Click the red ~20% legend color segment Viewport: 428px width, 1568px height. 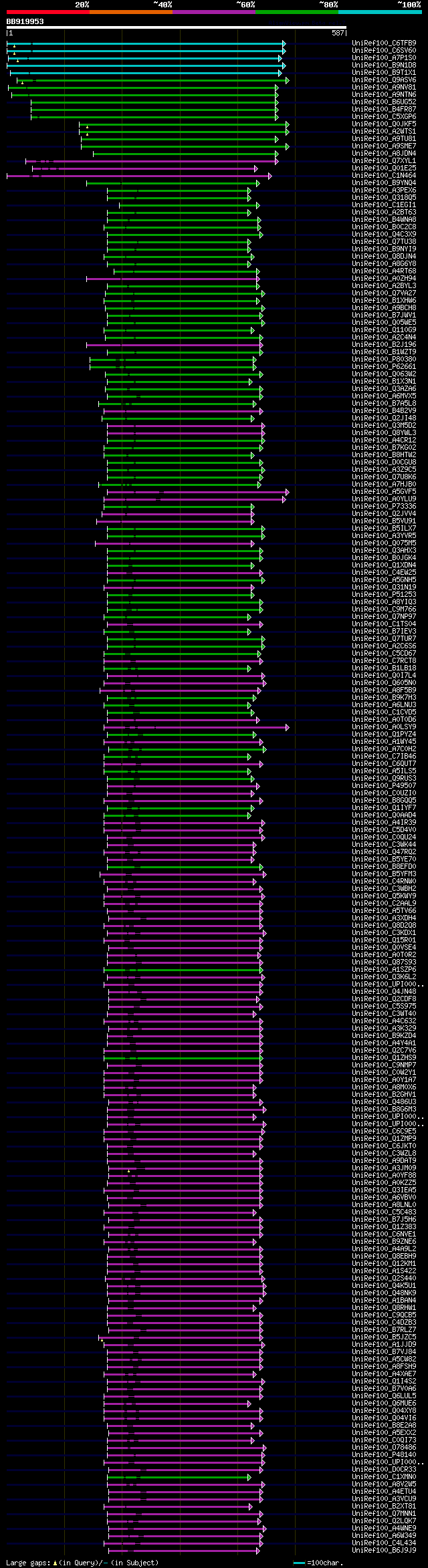(48, 12)
